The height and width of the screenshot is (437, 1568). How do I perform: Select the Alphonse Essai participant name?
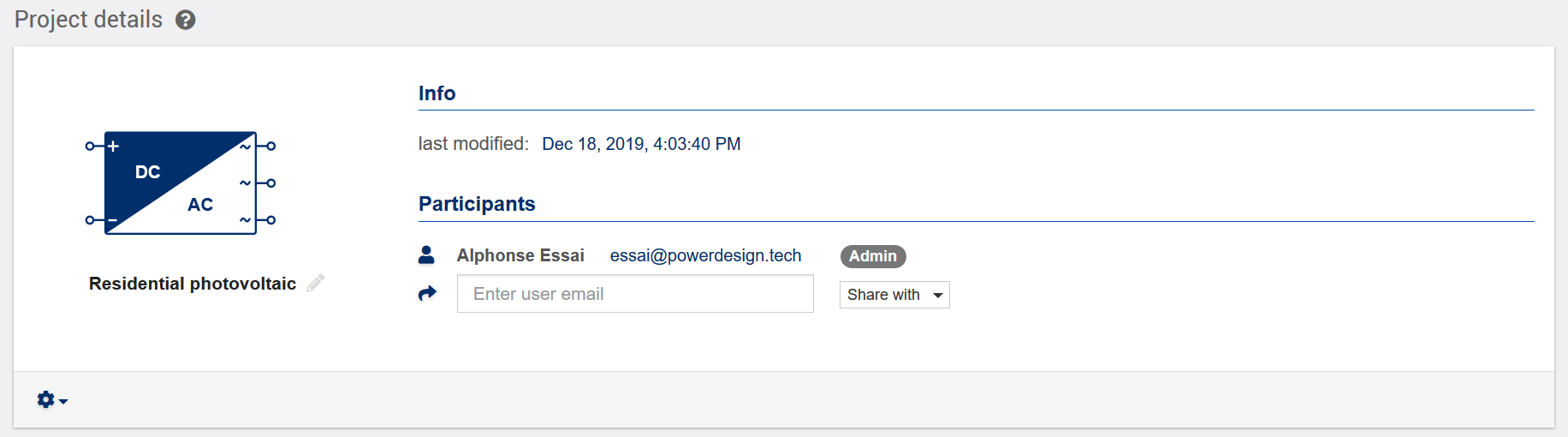click(x=520, y=255)
